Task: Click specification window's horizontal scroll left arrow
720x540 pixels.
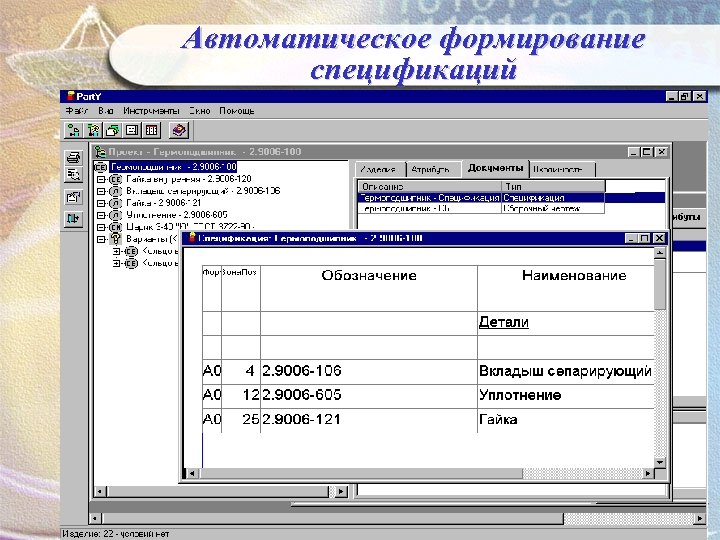Action: coord(192,473)
